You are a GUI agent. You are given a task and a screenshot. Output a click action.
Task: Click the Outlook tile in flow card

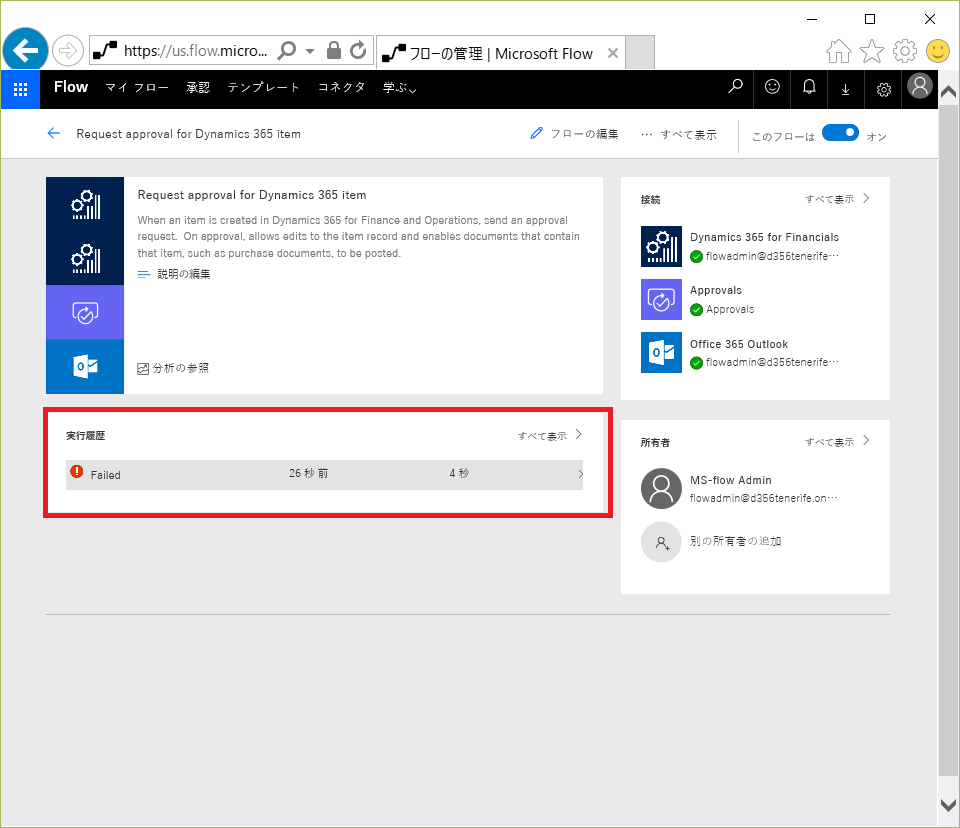click(x=85, y=366)
